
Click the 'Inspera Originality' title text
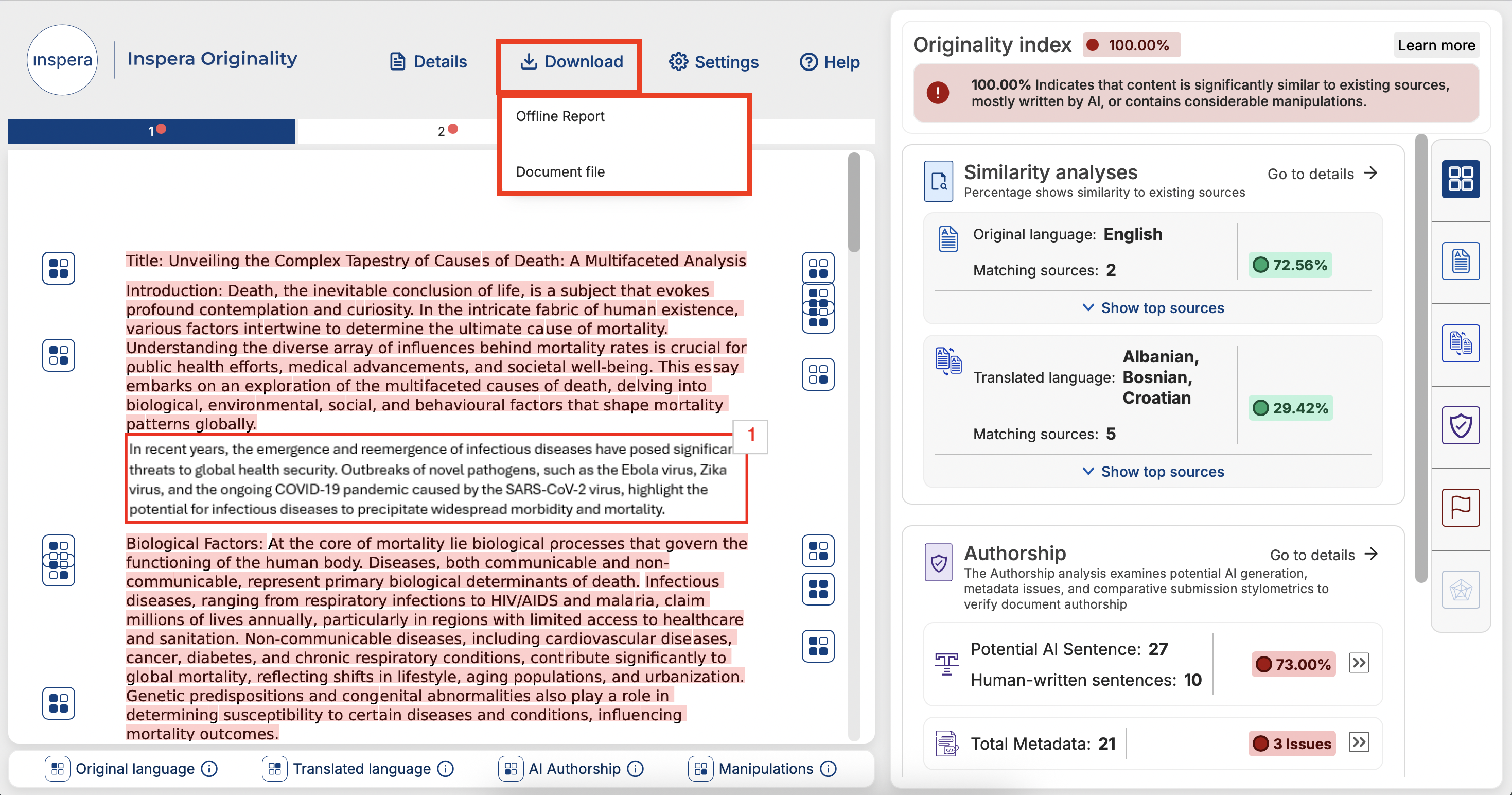tap(213, 59)
